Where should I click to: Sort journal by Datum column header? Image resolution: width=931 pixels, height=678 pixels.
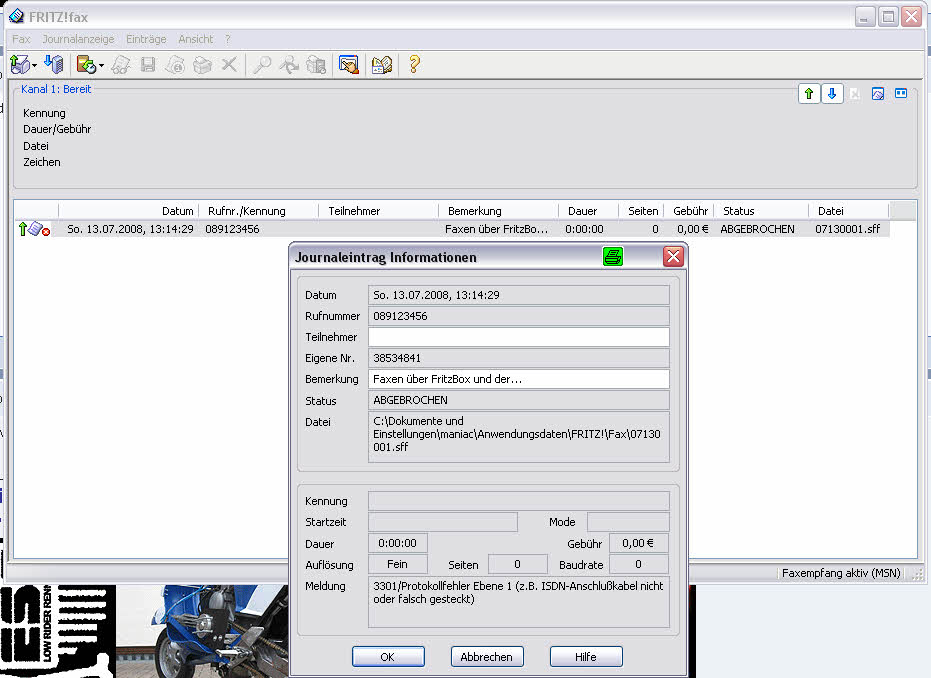129,211
